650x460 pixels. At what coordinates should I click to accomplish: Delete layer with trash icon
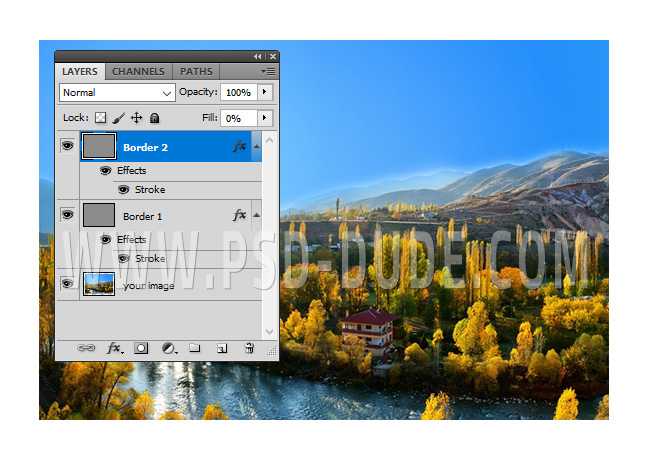(x=249, y=348)
